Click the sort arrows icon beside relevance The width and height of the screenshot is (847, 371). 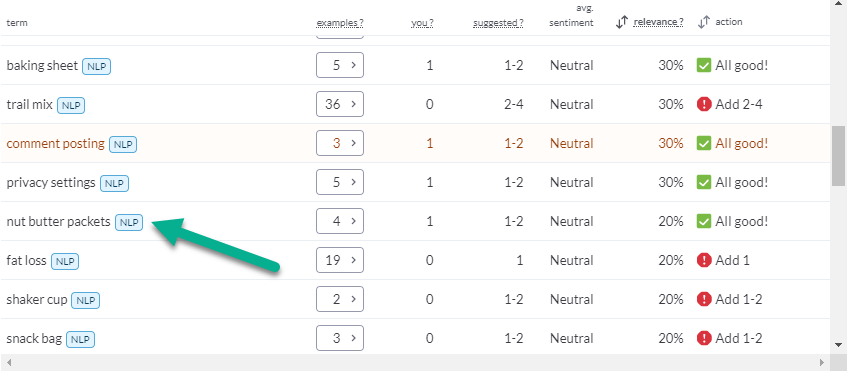pyautogui.click(x=622, y=22)
